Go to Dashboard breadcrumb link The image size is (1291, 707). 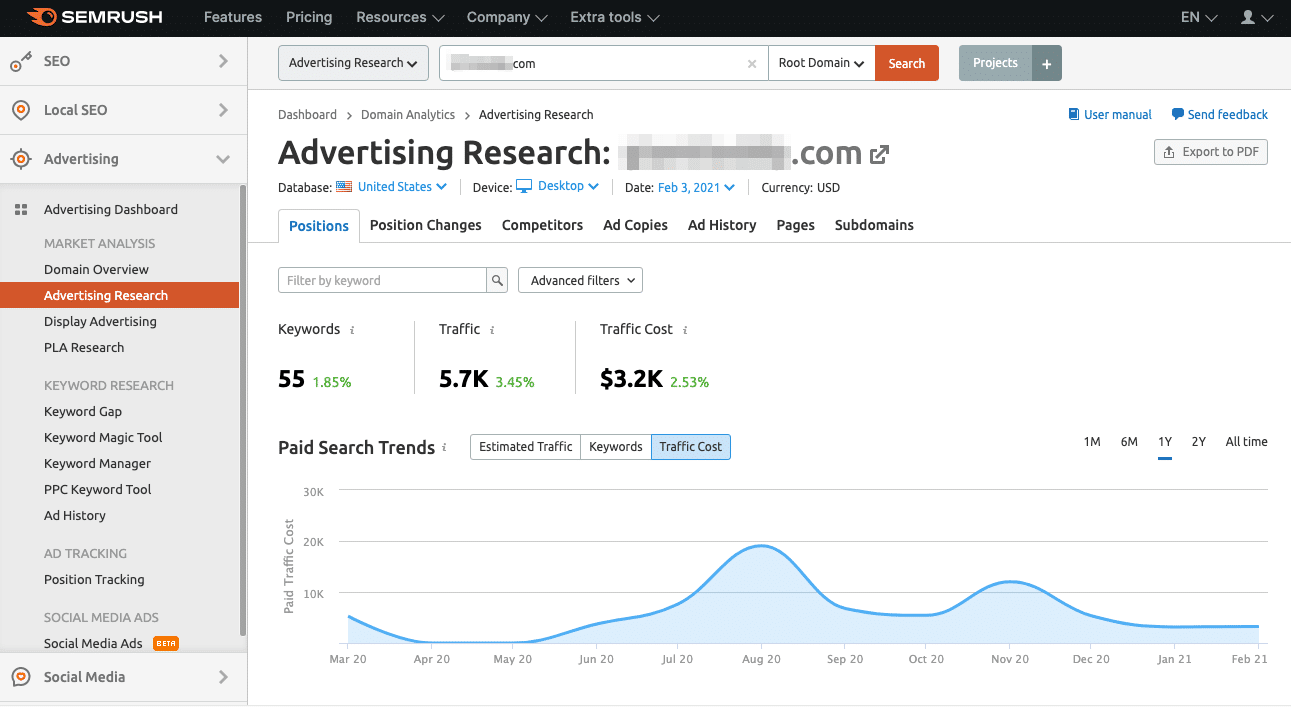307,115
